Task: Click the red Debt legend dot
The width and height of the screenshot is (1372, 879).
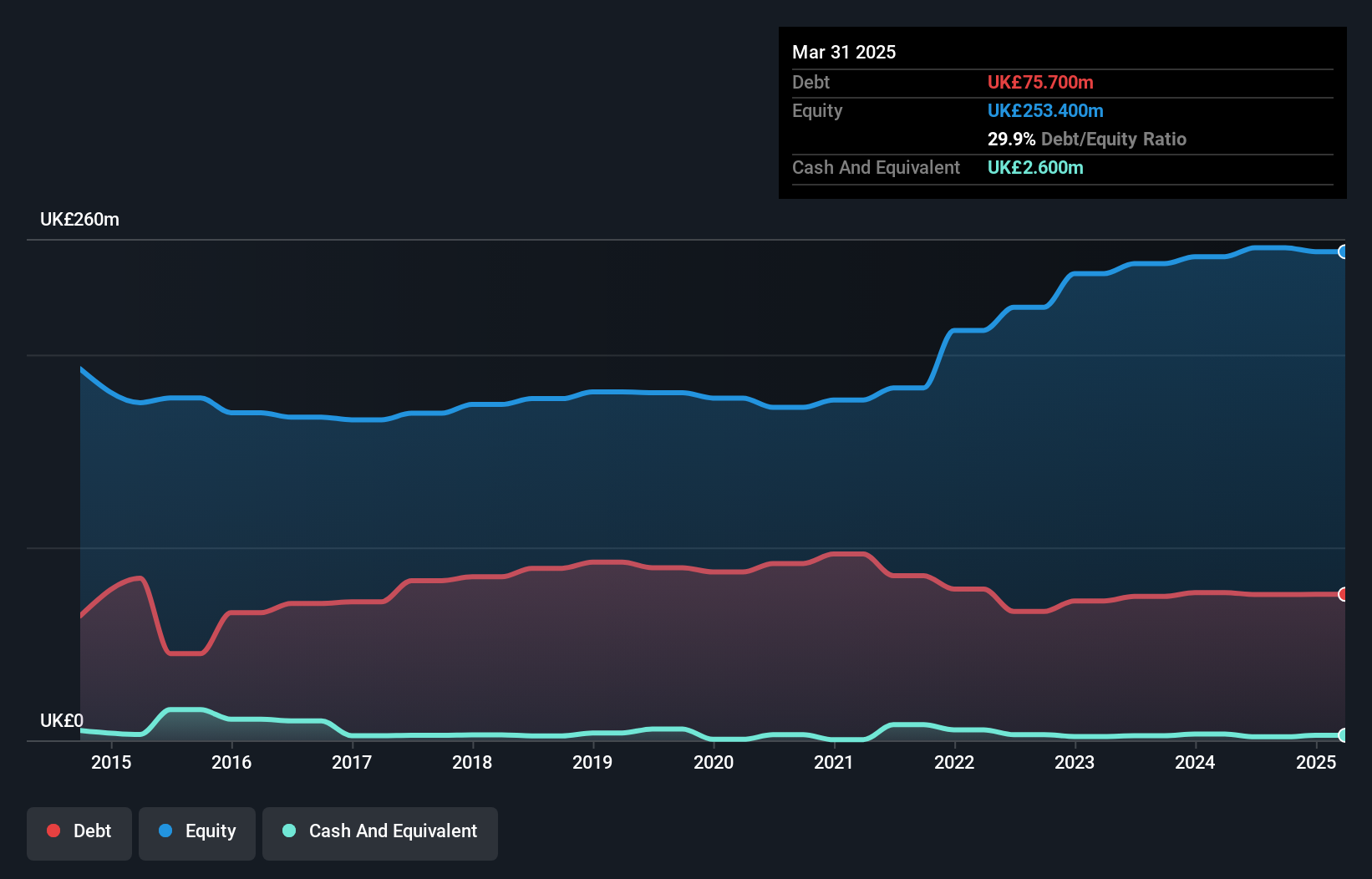Action: point(53,831)
